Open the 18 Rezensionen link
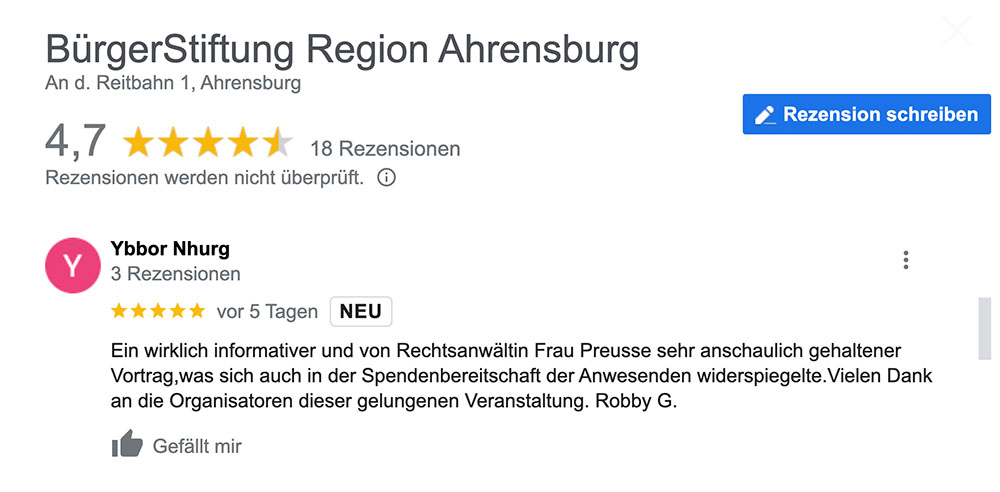Viewport: 1000px width, 492px height. (385, 149)
